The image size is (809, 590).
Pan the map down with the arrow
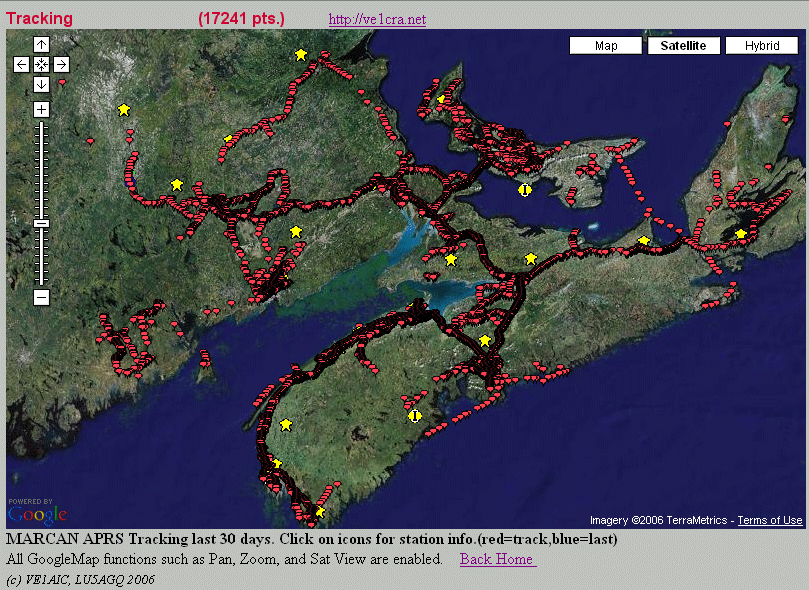41,84
